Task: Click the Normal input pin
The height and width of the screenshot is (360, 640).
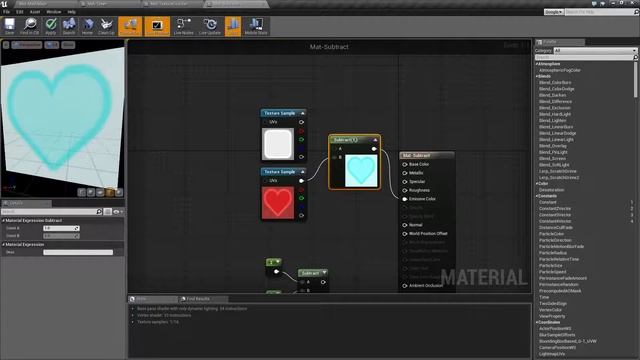Action: [x=404, y=225]
